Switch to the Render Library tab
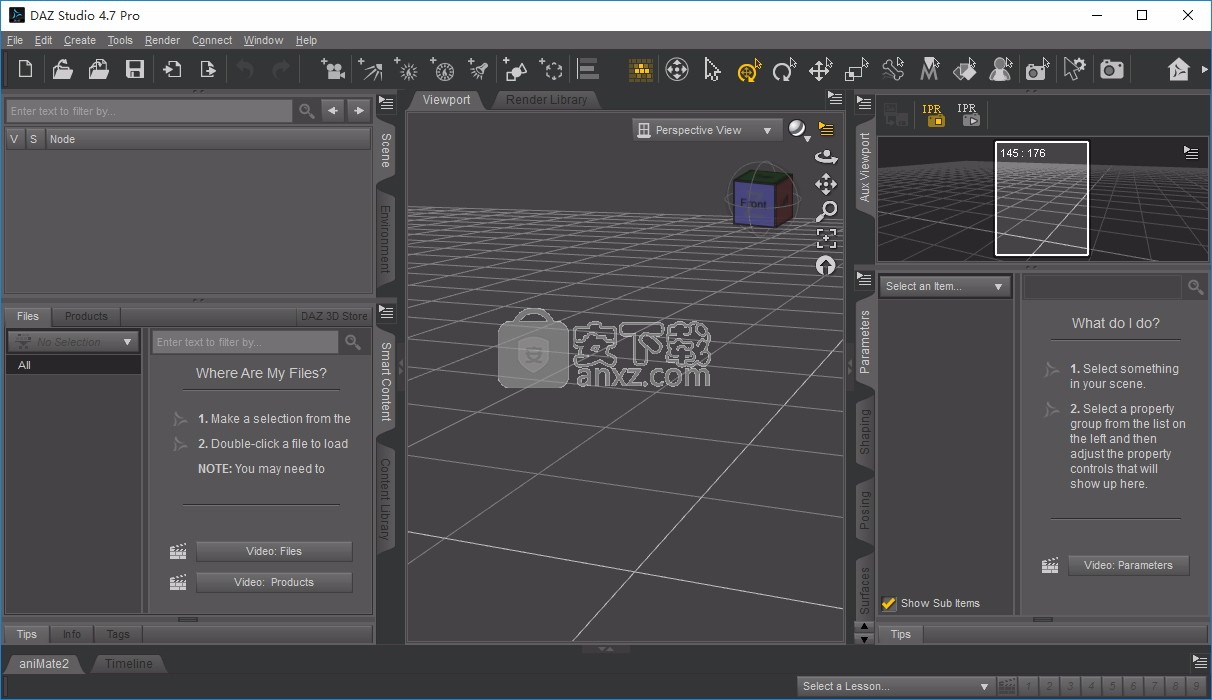This screenshot has width=1212, height=700. point(547,100)
